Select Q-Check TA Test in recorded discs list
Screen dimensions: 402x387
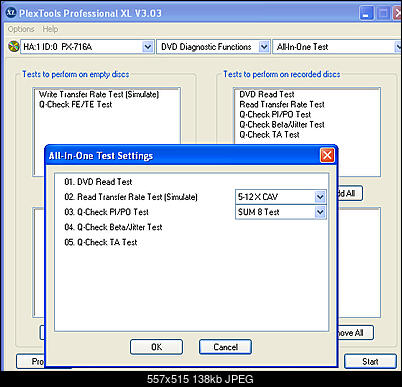(269, 135)
